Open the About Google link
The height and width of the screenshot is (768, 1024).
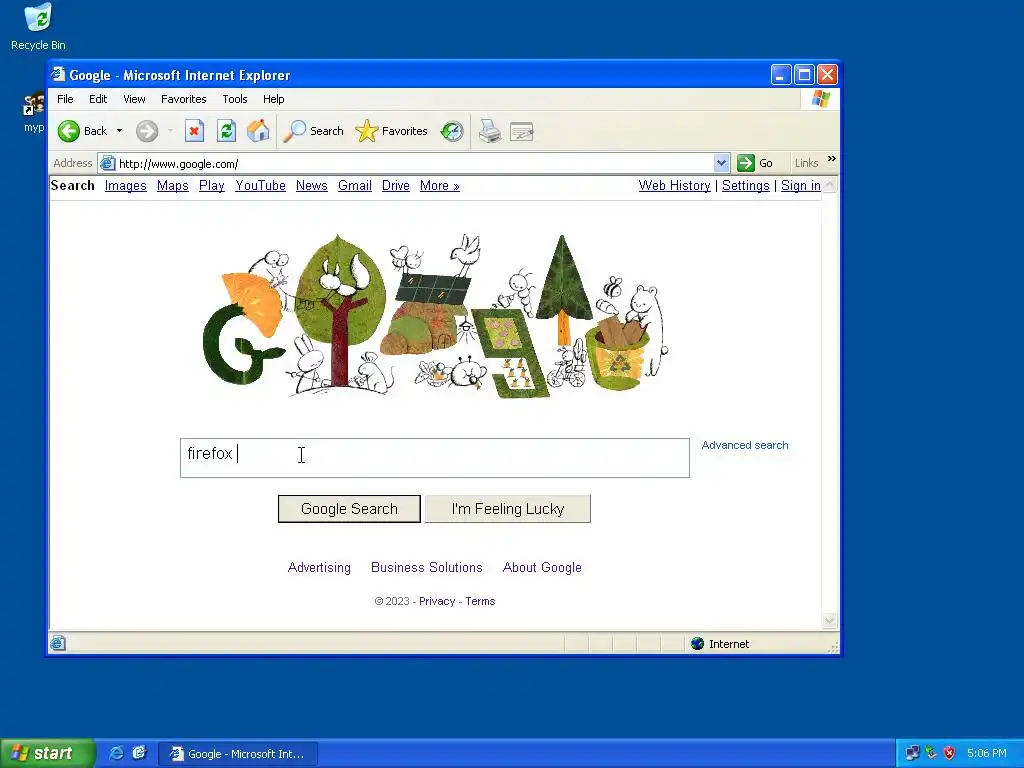542,568
